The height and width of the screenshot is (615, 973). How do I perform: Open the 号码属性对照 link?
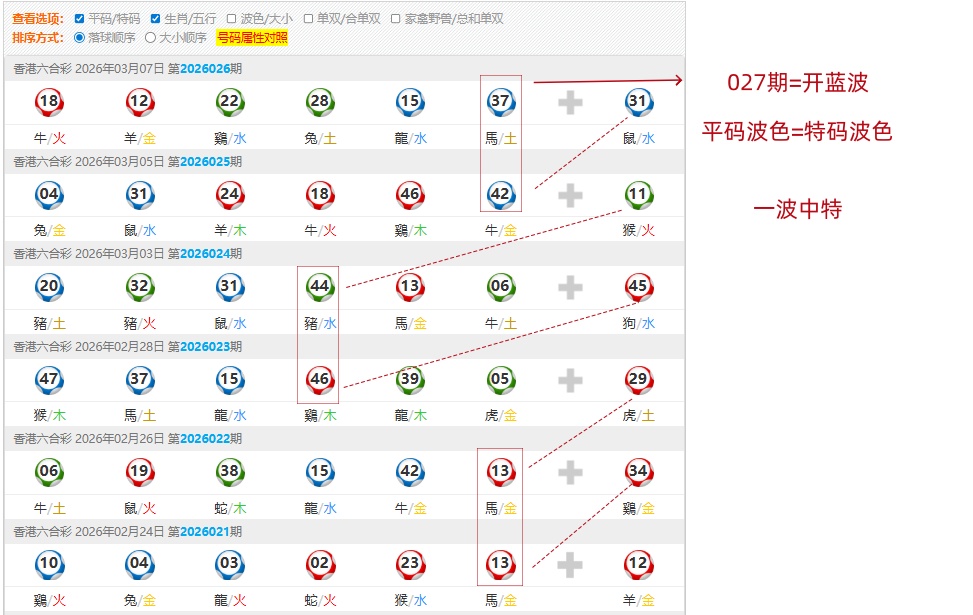coord(252,38)
